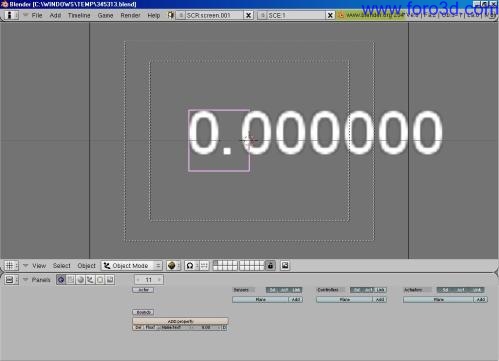
Task: Toggle Act filter in Actuators column
Action: click(x=461, y=290)
